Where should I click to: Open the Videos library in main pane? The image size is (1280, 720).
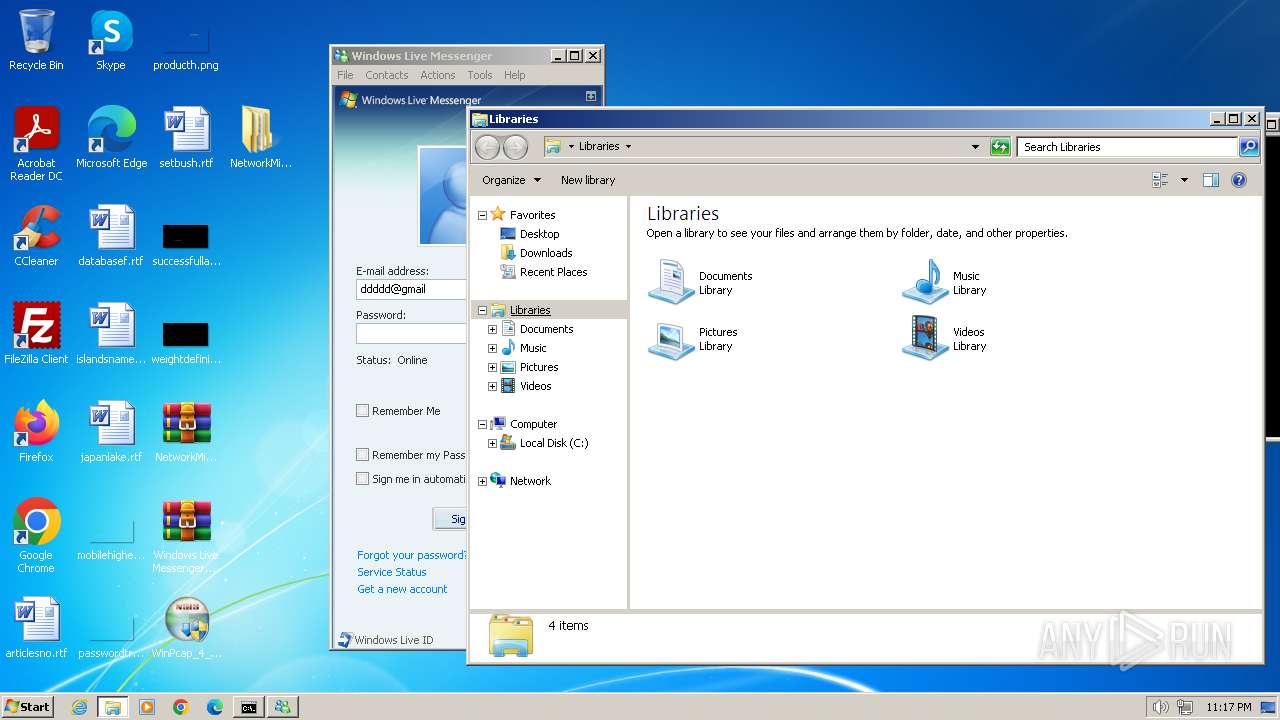point(945,338)
